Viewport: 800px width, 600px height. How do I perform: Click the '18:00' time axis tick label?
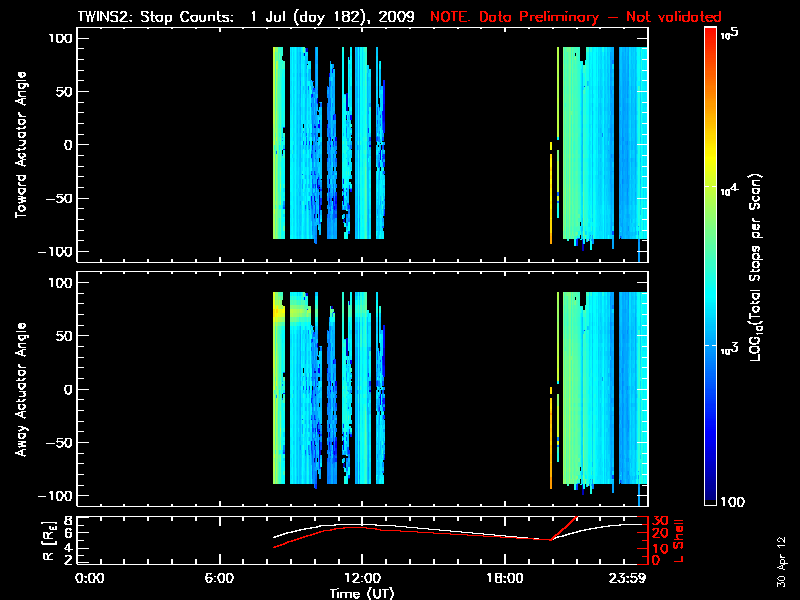click(x=504, y=579)
